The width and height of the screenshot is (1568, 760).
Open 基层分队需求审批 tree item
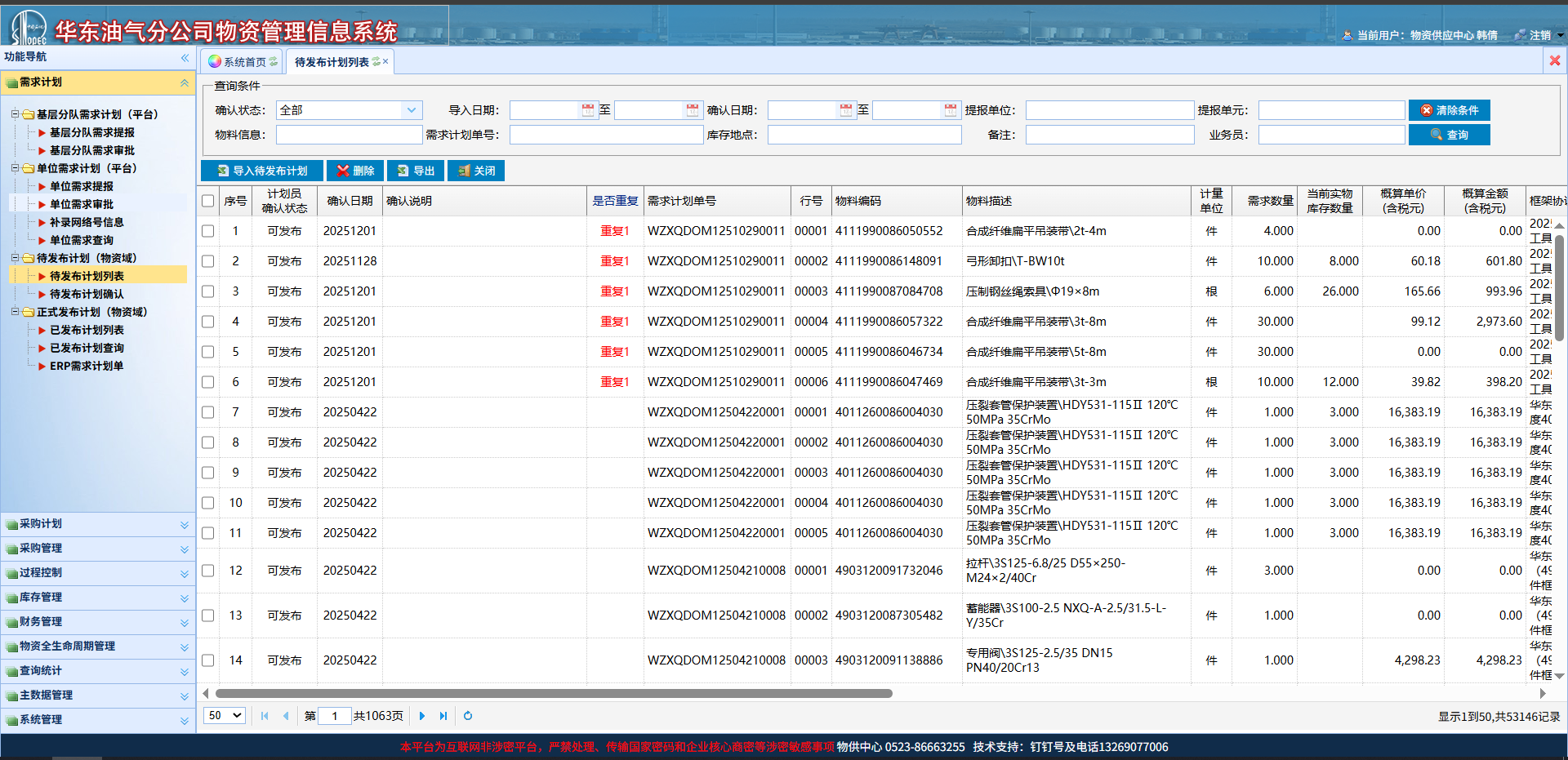(91, 150)
